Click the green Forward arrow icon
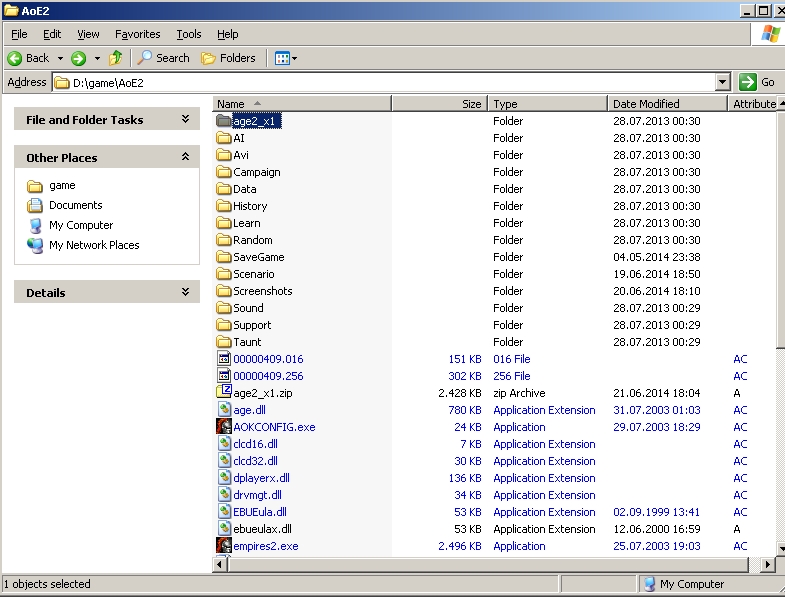The height and width of the screenshot is (597, 785). (x=78, y=59)
